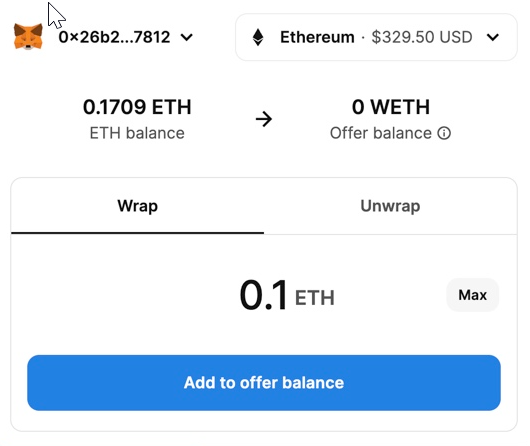The image size is (530, 446).
Task: Click the Offer balance label
Action: click(381, 133)
